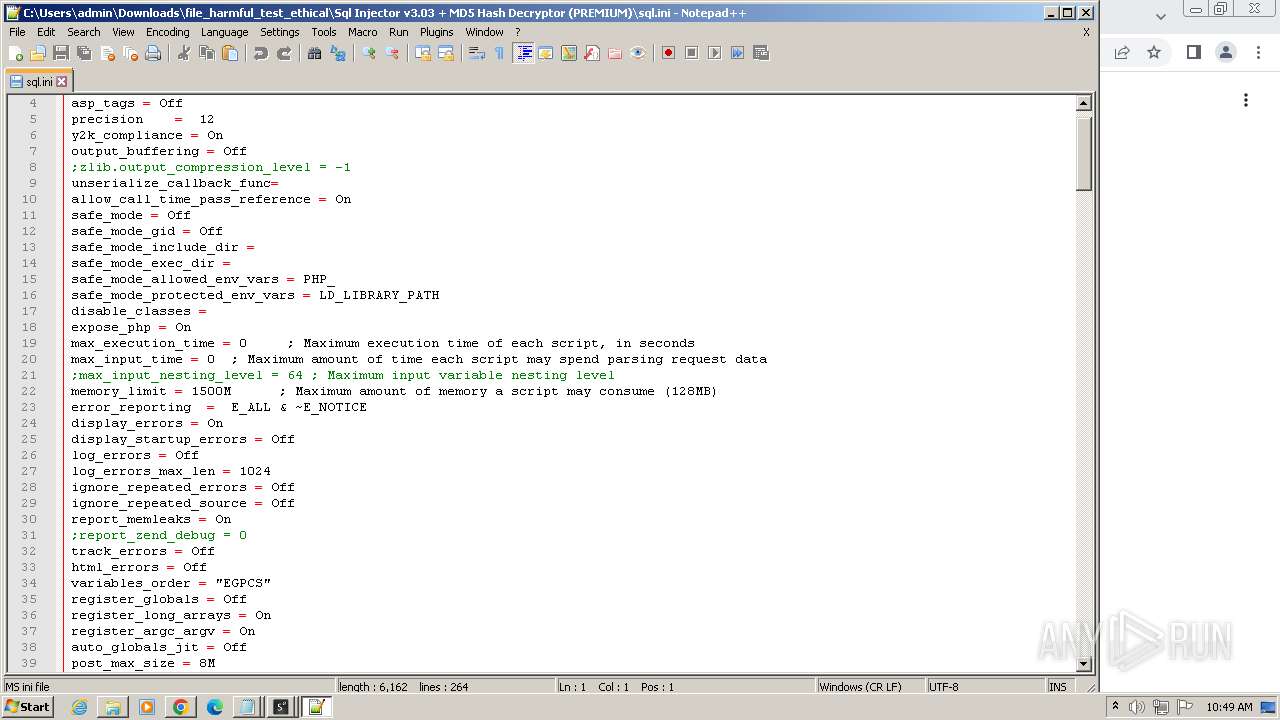Viewport: 1280px width, 720px height.
Task: Open the View menu
Action: click(123, 32)
